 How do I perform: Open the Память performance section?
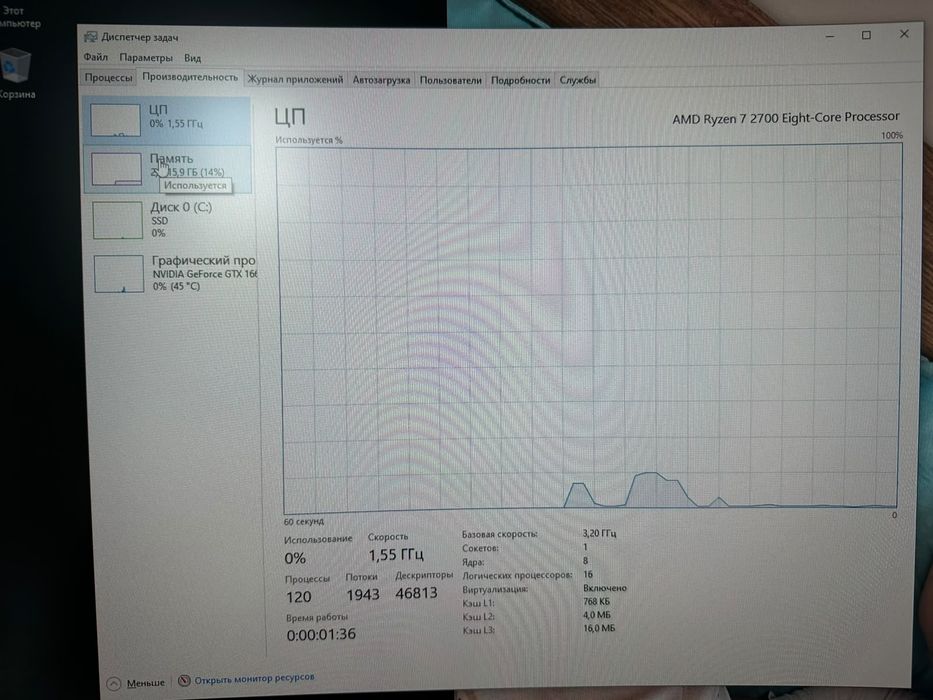tap(167, 168)
